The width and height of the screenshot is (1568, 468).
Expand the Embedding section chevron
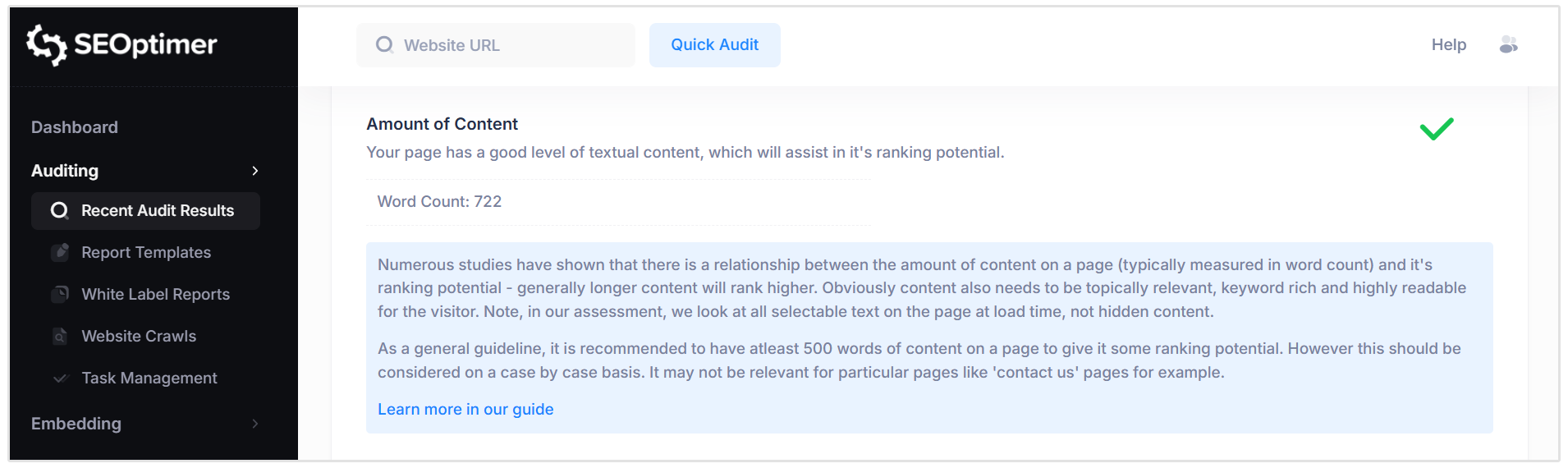pos(255,424)
